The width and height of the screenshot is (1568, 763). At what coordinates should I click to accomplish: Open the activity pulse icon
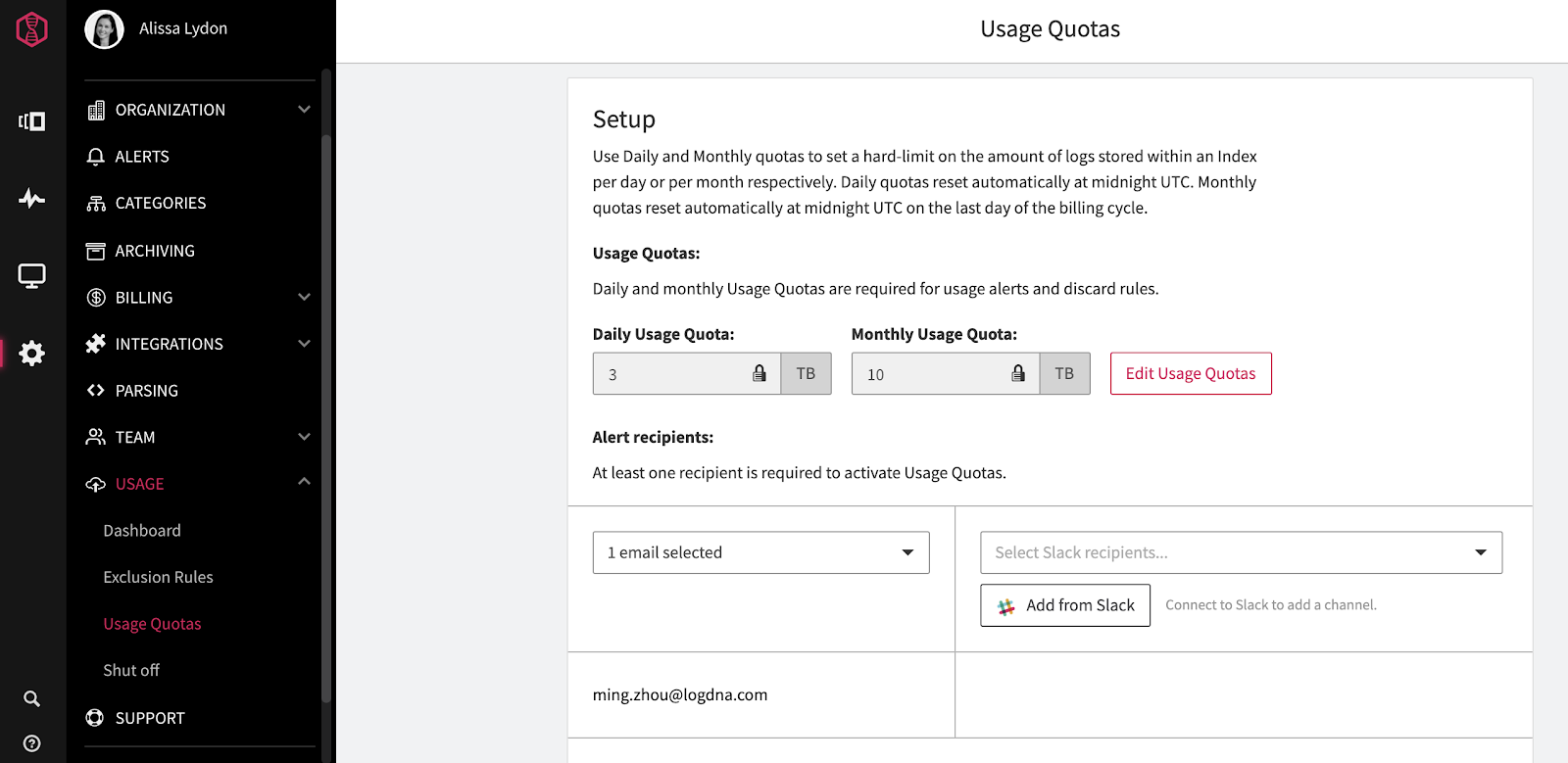pyautogui.click(x=31, y=199)
